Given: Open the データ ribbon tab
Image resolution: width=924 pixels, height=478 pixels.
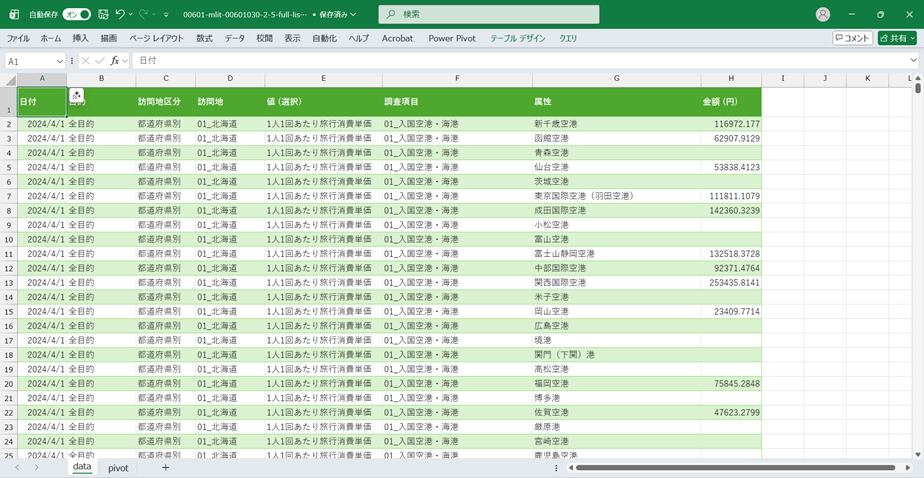Looking at the screenshot, I should 234,38.
